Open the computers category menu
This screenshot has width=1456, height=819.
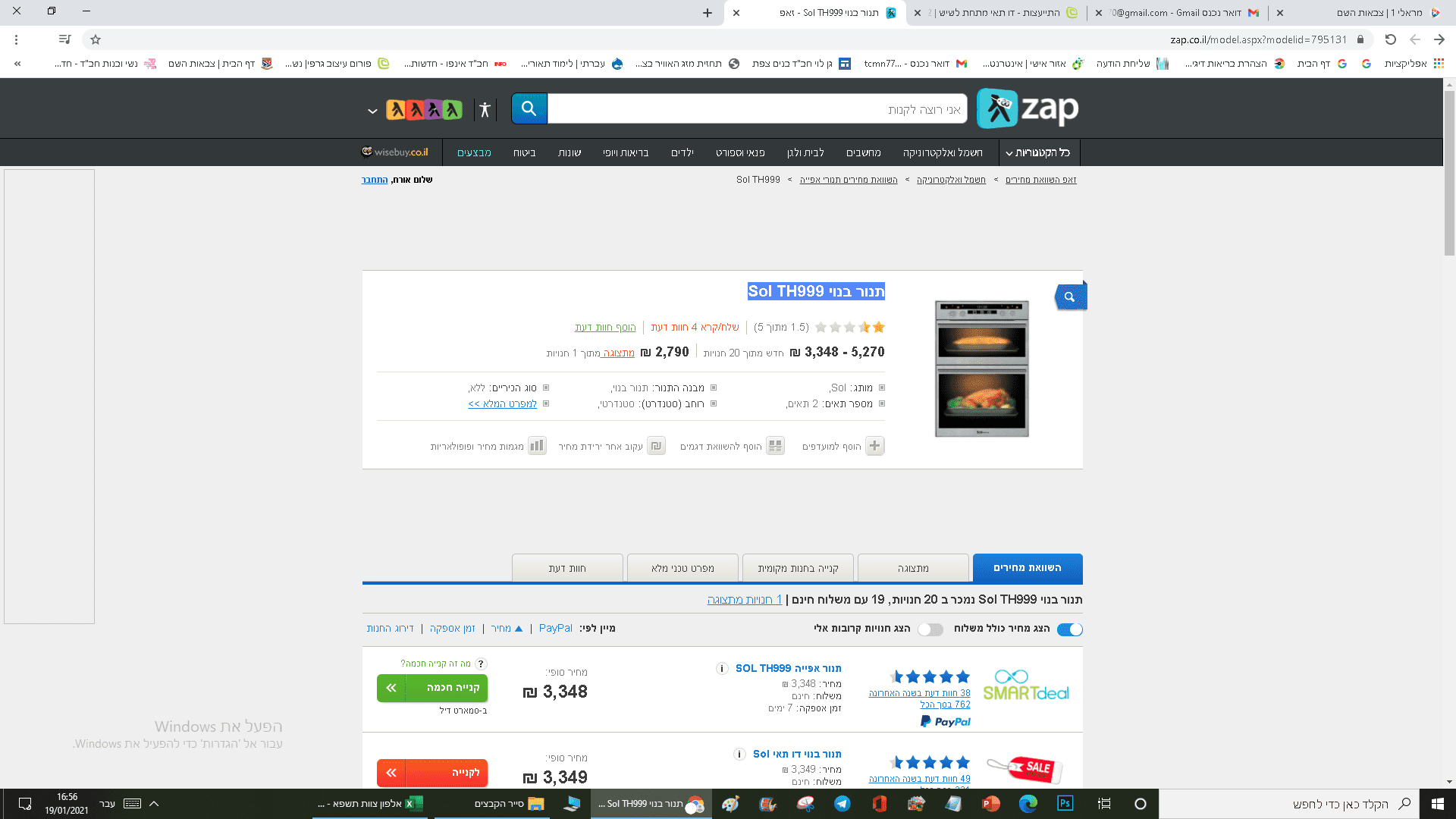(x=864, y=152)
